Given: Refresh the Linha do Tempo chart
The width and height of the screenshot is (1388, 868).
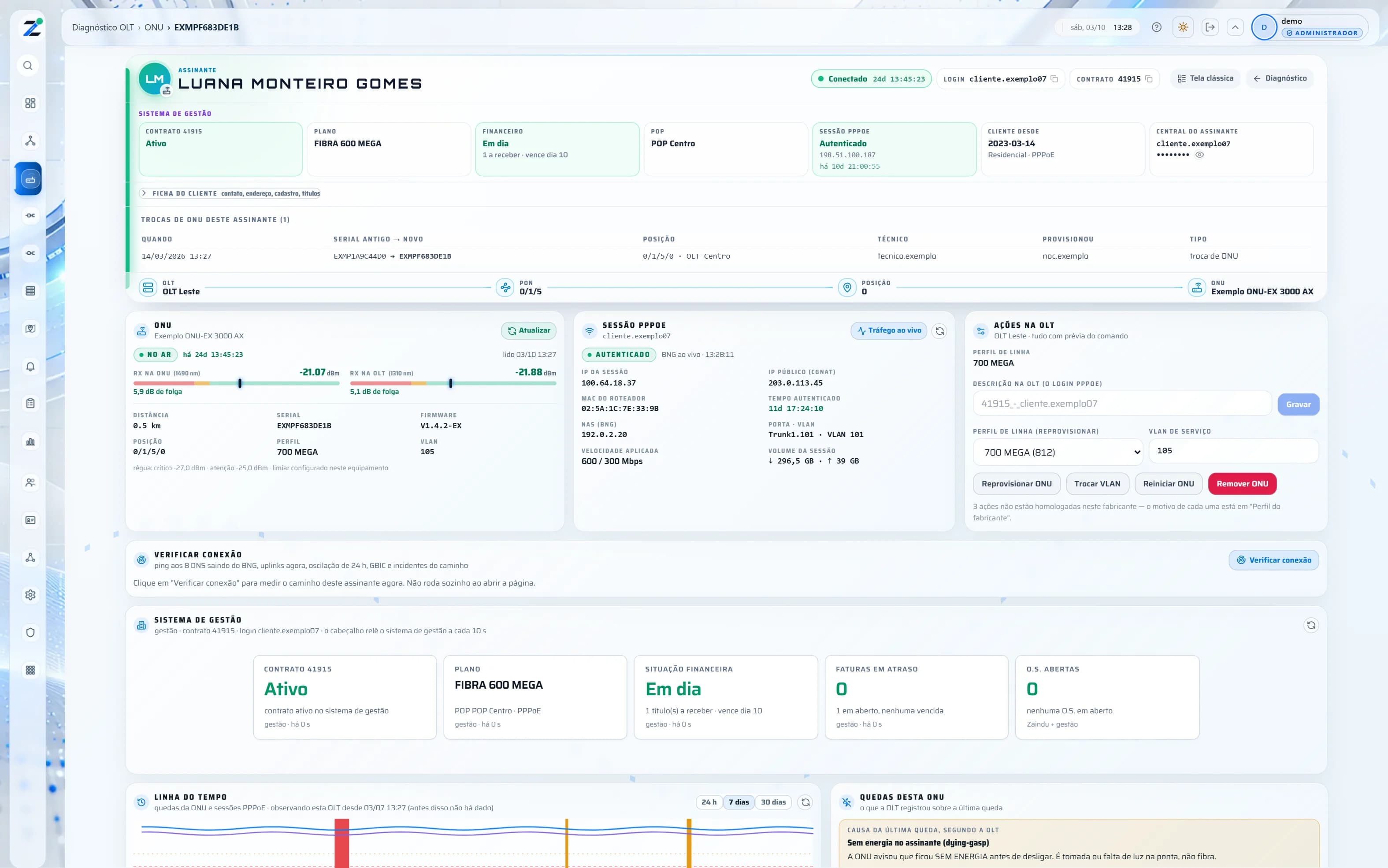Looking at the screenshot, I should 805,802.
